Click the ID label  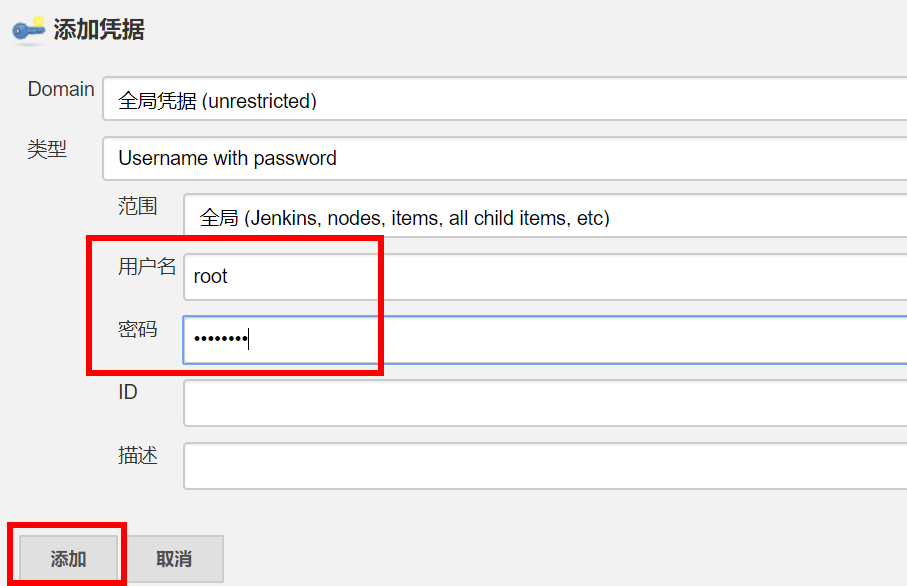pyautogui.click(x=128, y=392)
